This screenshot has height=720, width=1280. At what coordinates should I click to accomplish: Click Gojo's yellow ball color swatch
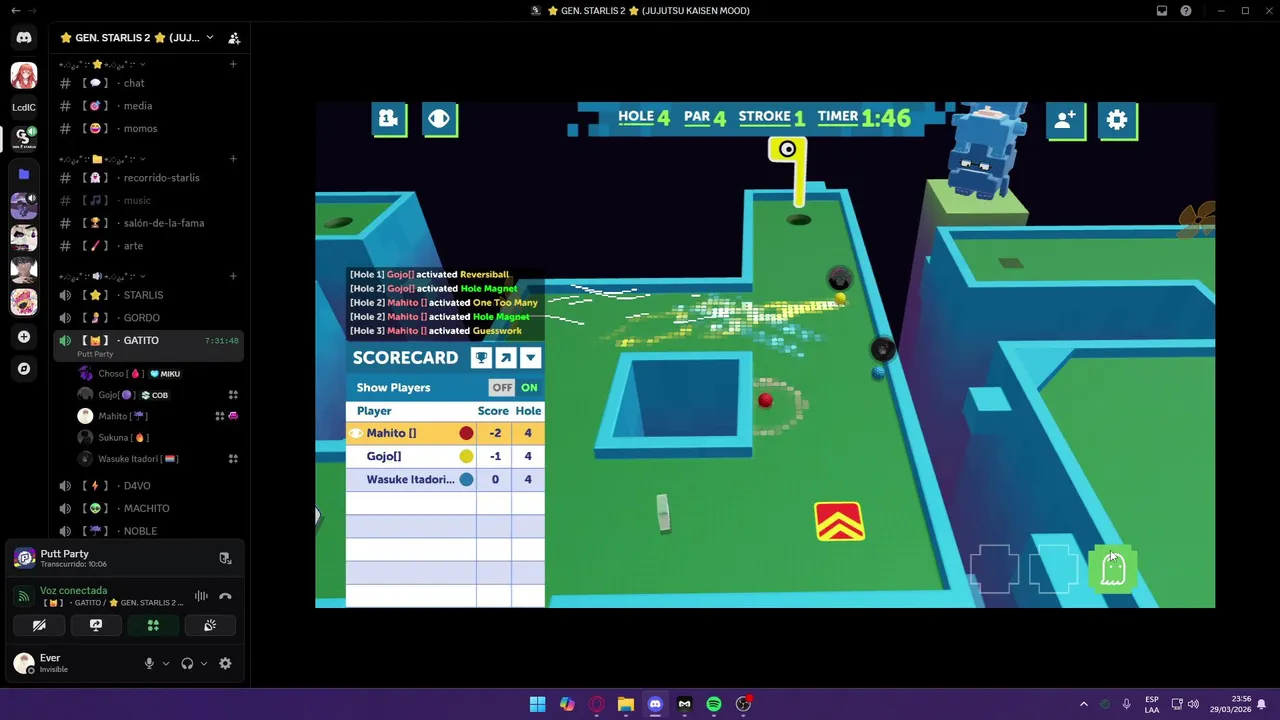[x=466, y=456]
